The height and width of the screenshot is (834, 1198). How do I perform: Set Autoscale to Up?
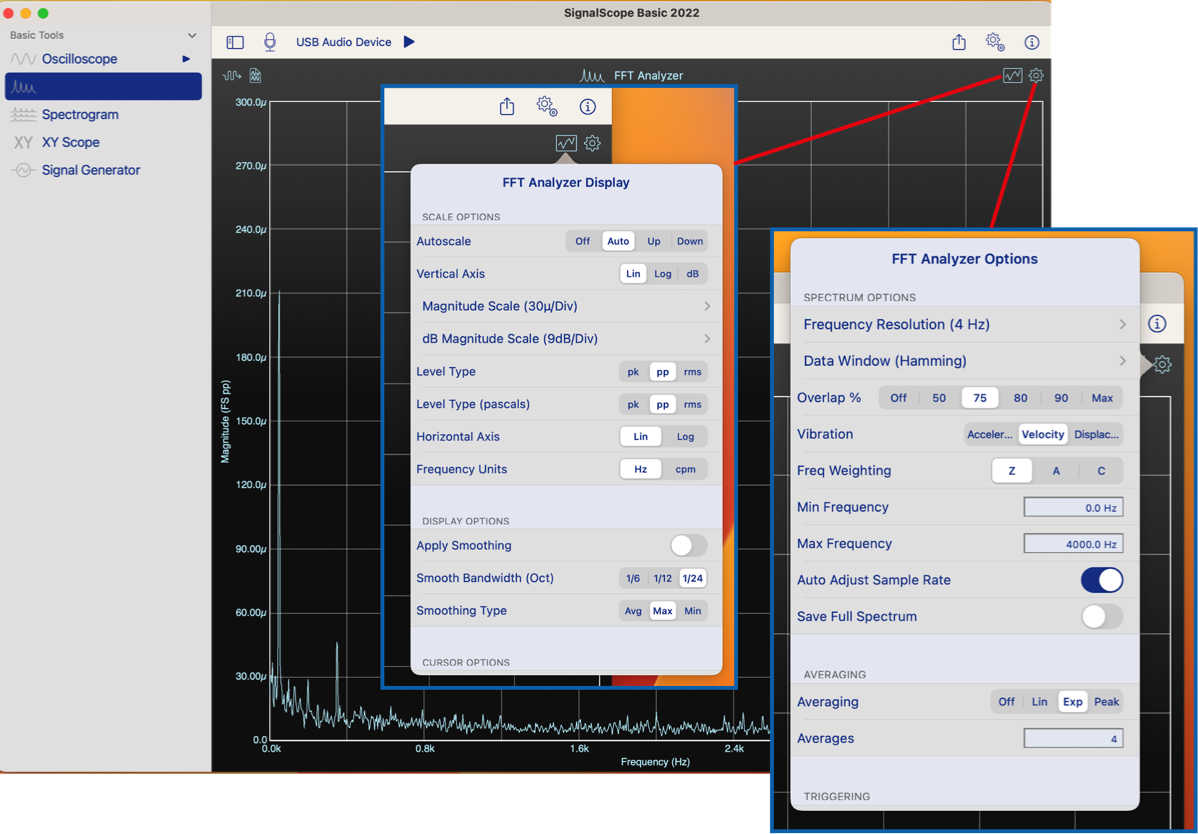654,241
